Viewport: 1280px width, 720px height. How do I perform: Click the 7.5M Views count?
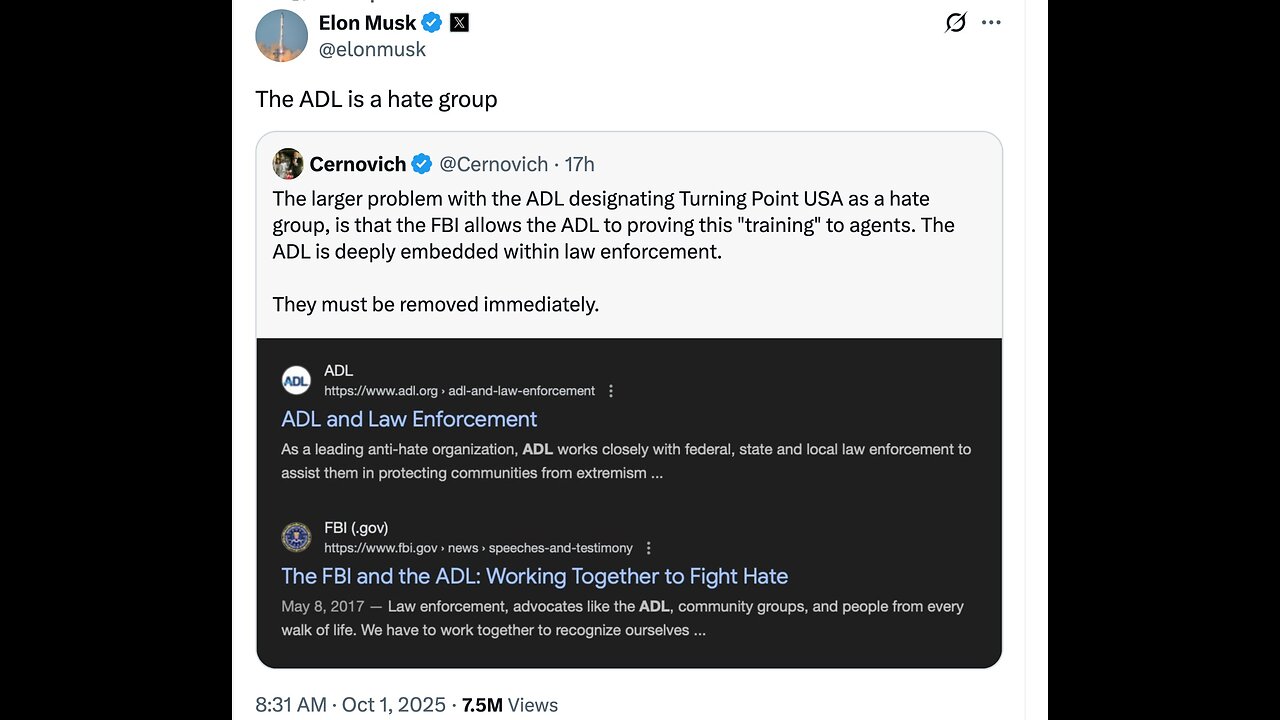point(510,705)
